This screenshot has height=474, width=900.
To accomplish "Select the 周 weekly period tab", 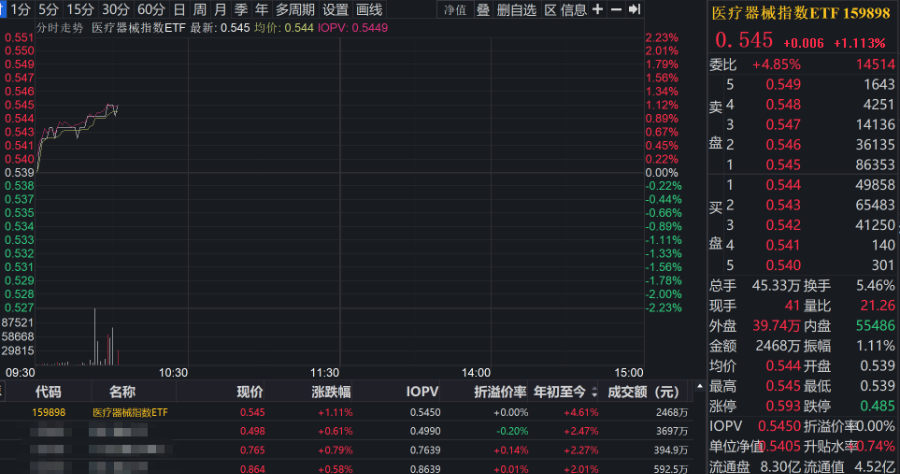I will [200, 10].
